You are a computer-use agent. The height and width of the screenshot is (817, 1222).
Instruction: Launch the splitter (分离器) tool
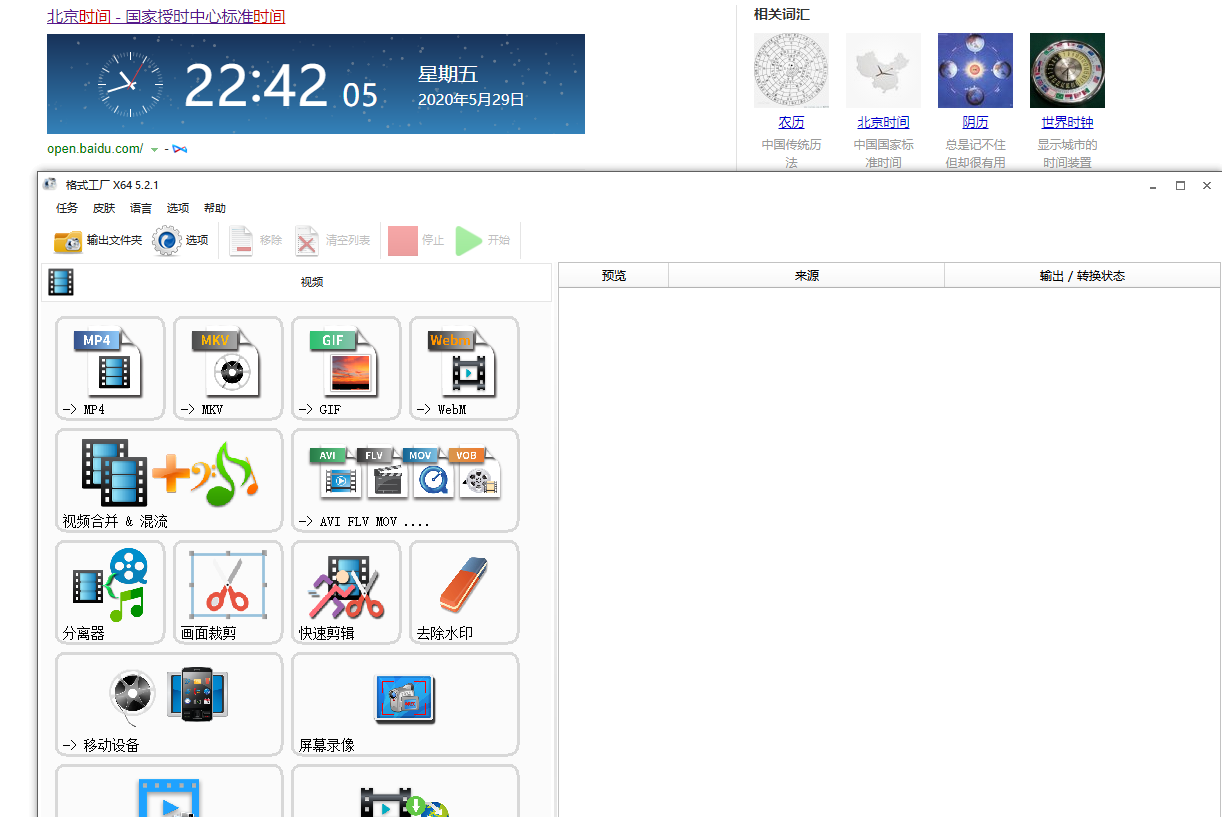coord(110,592)
